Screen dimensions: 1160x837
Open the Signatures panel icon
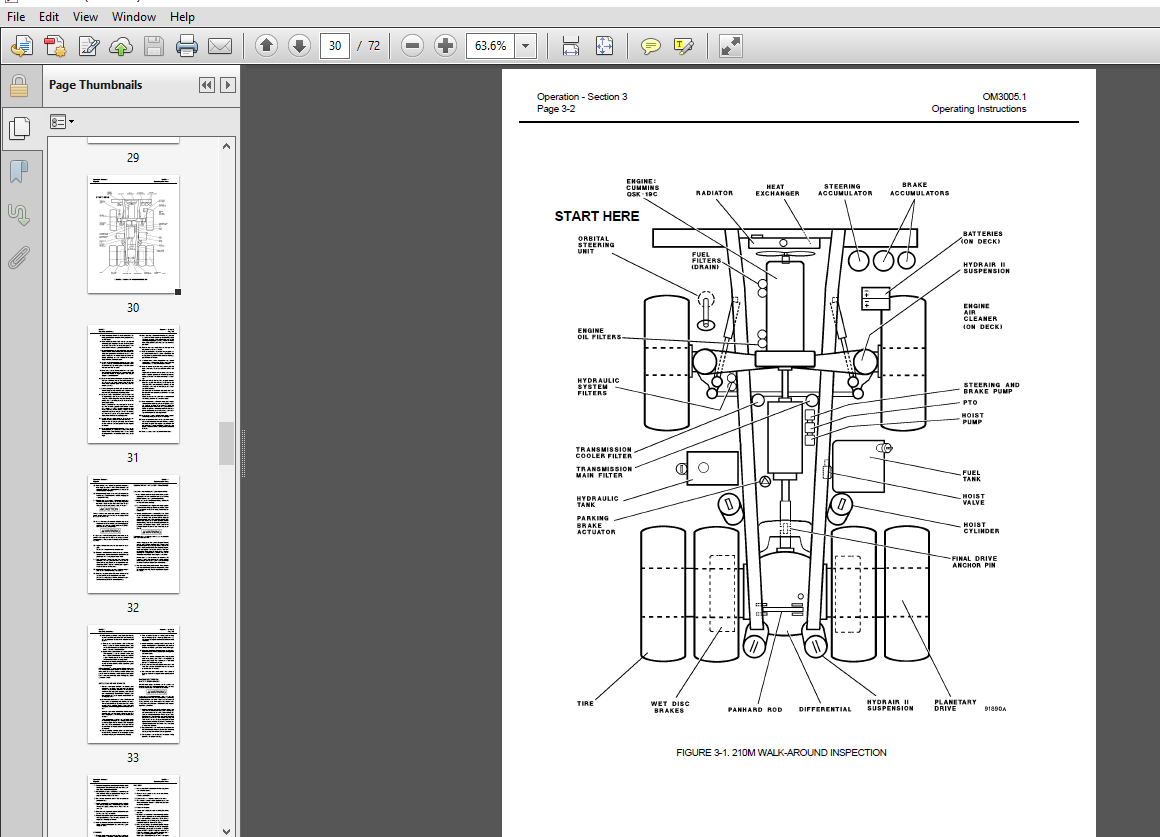[19, 215]
